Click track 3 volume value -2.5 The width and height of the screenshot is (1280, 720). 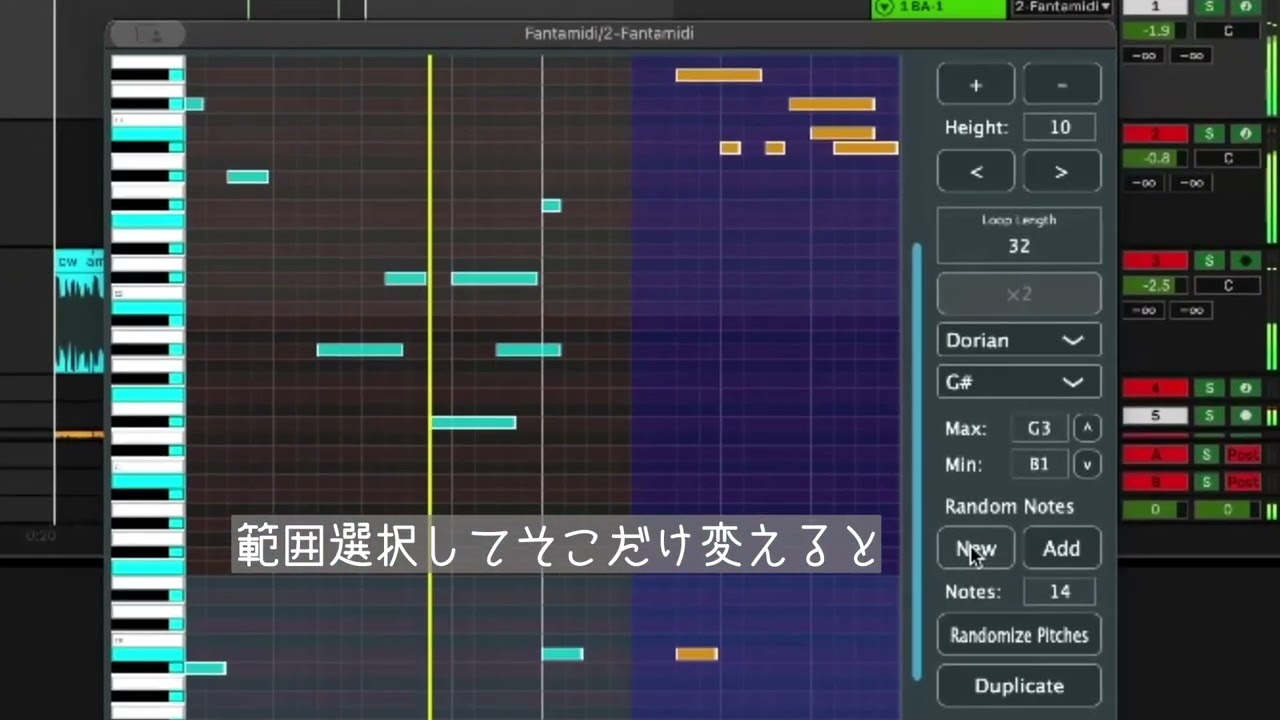click(x=1156, y=286)
